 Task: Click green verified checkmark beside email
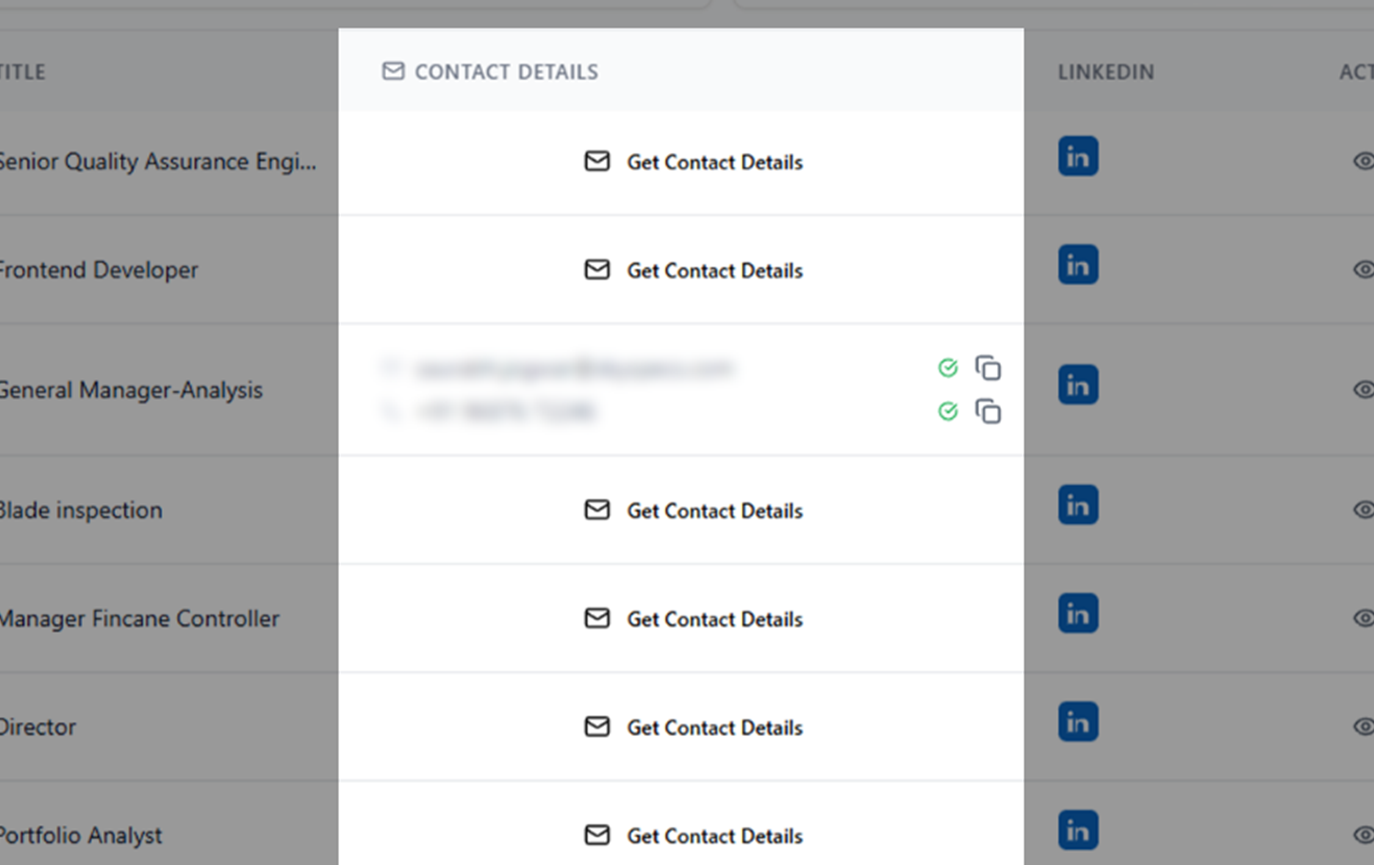click(948, 368)
